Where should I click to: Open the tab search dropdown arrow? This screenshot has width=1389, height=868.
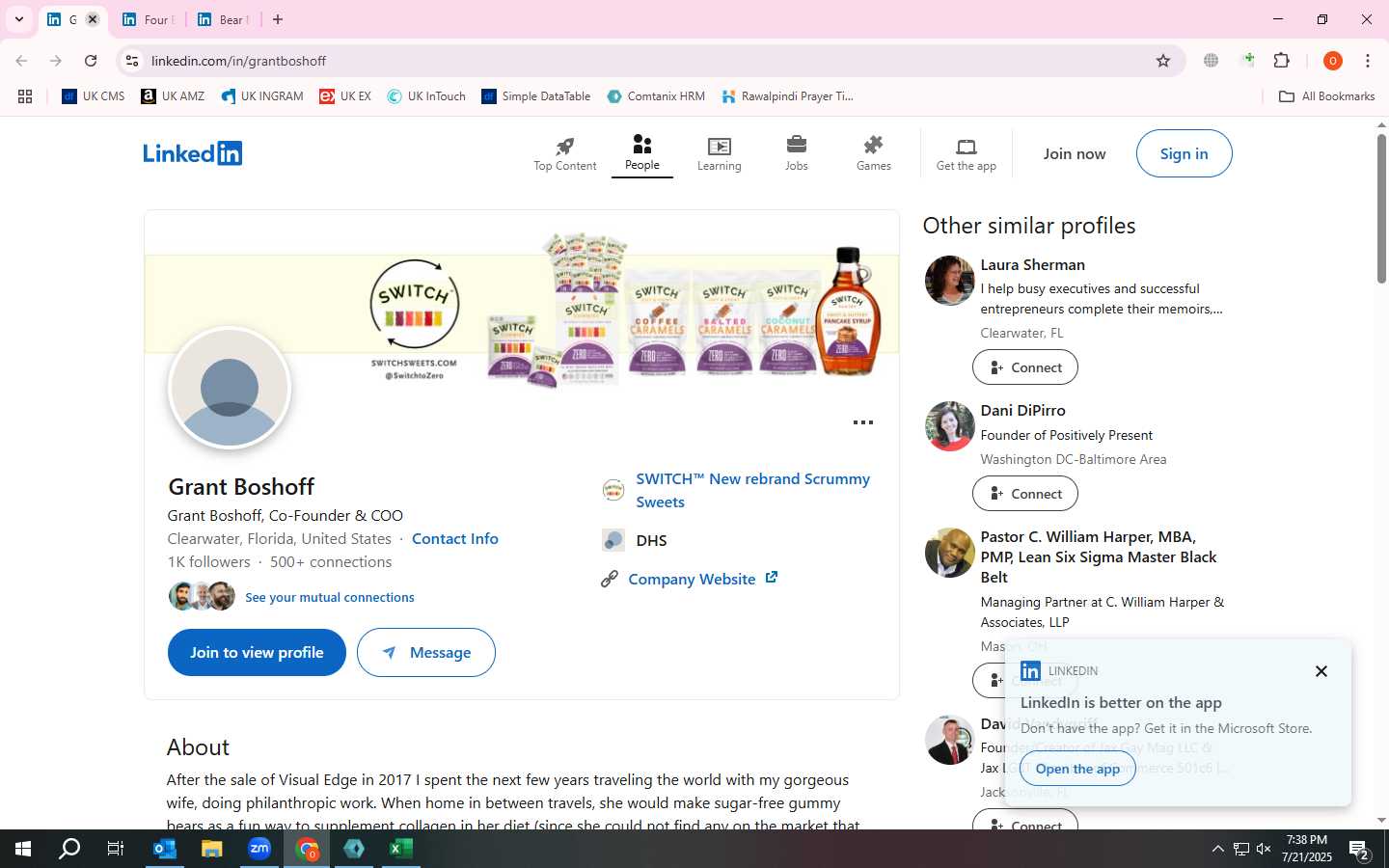pyautogui.click(x=18, y=19)
